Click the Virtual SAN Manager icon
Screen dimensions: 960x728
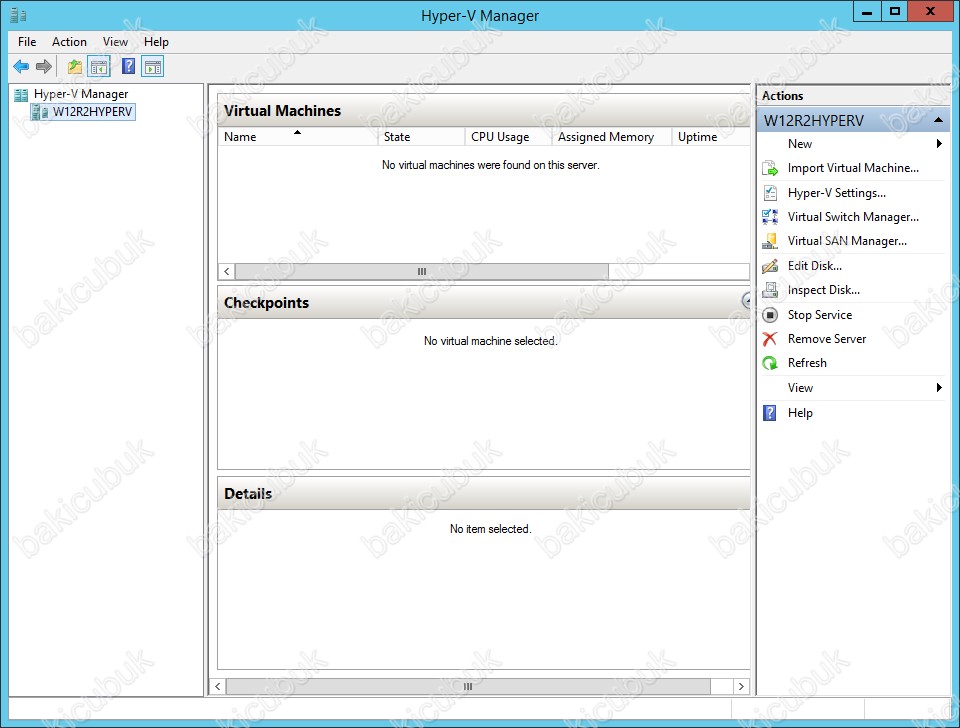click(770, 241)
